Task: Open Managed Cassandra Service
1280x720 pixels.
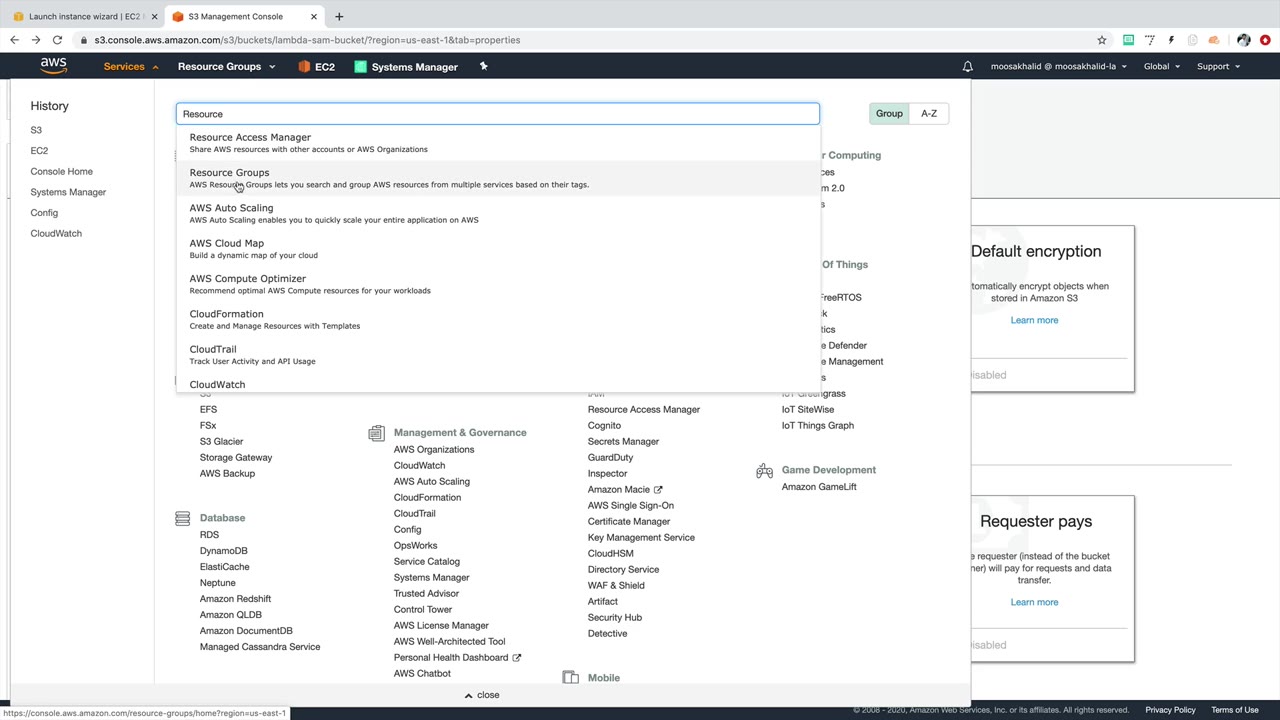Action: point(260,647)
